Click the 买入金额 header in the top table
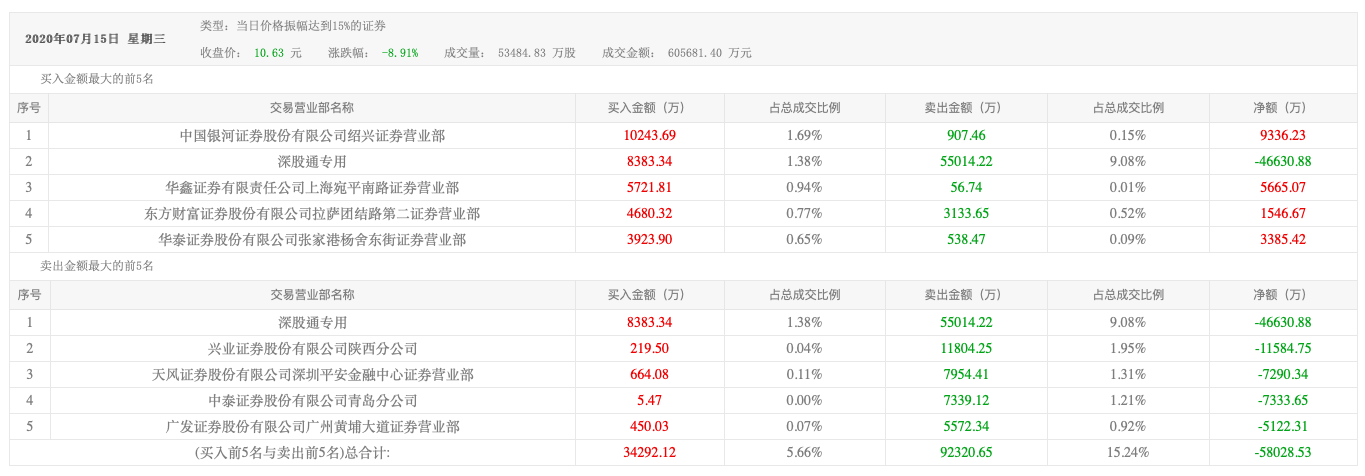The width and height of the screenshot is (1365, 476). point(650,108)
